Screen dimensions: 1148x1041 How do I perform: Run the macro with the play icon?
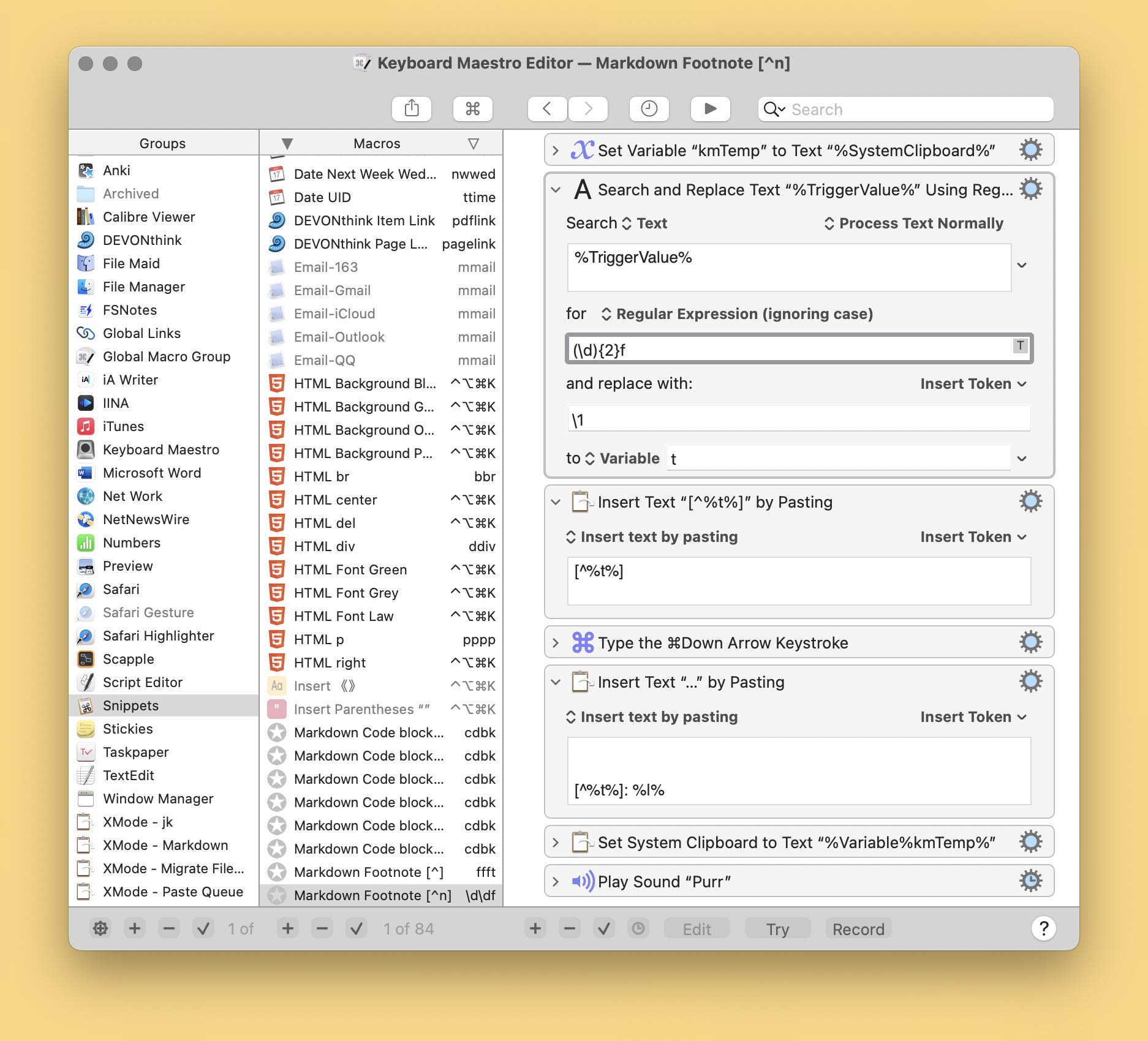coord(710,109)
